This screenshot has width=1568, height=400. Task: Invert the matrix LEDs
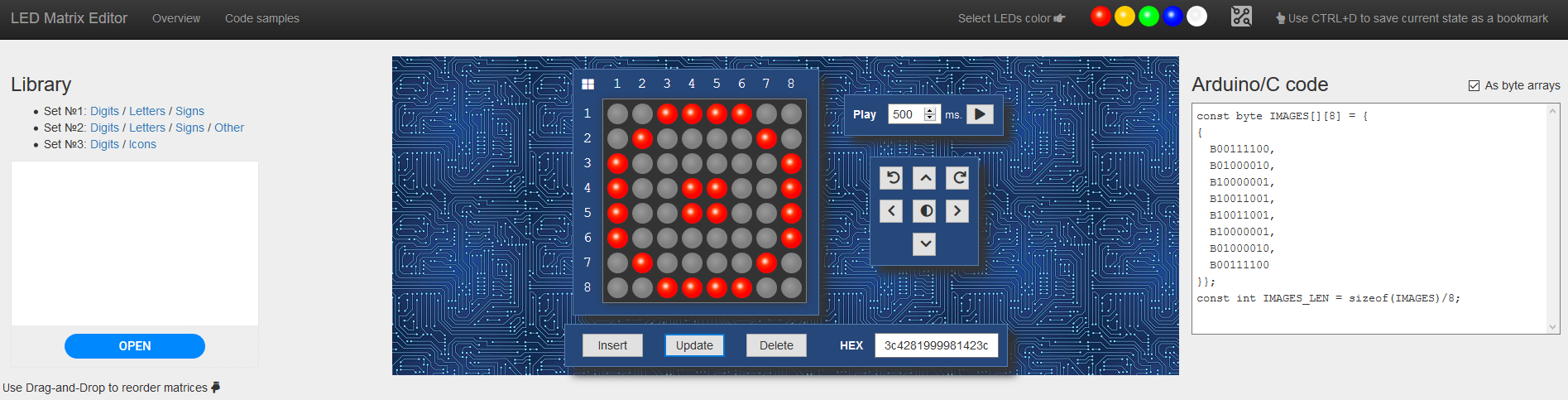click(925, 211)
